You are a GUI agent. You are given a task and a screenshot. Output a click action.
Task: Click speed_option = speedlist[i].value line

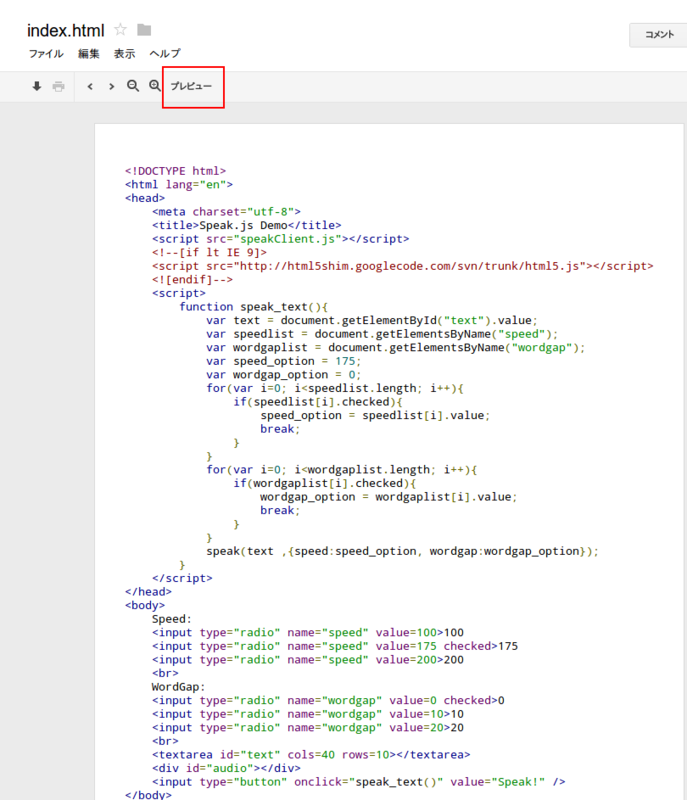tap(375, 415)
